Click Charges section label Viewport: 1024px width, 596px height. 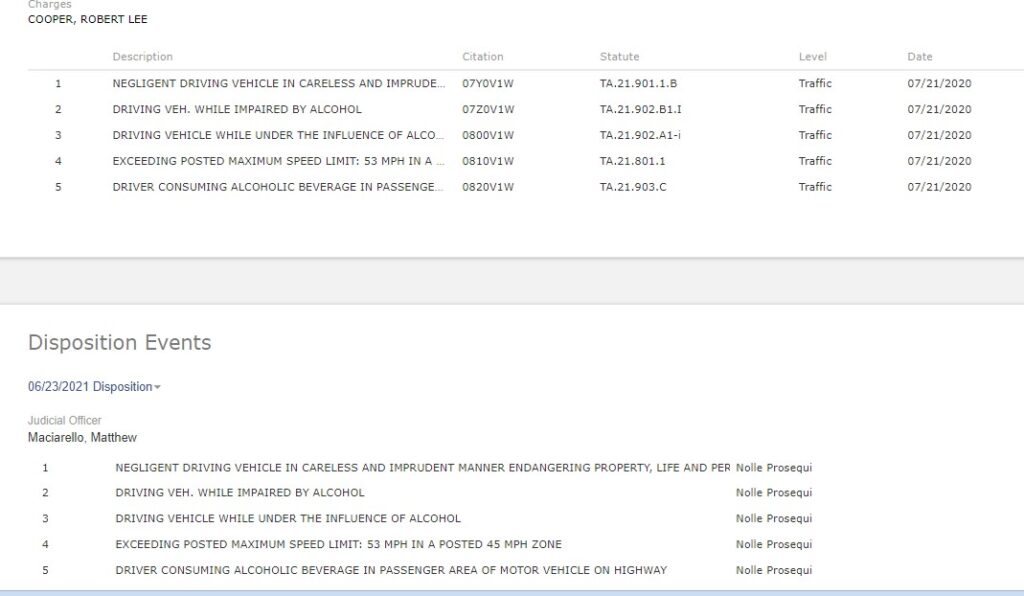tap(50, 5)
